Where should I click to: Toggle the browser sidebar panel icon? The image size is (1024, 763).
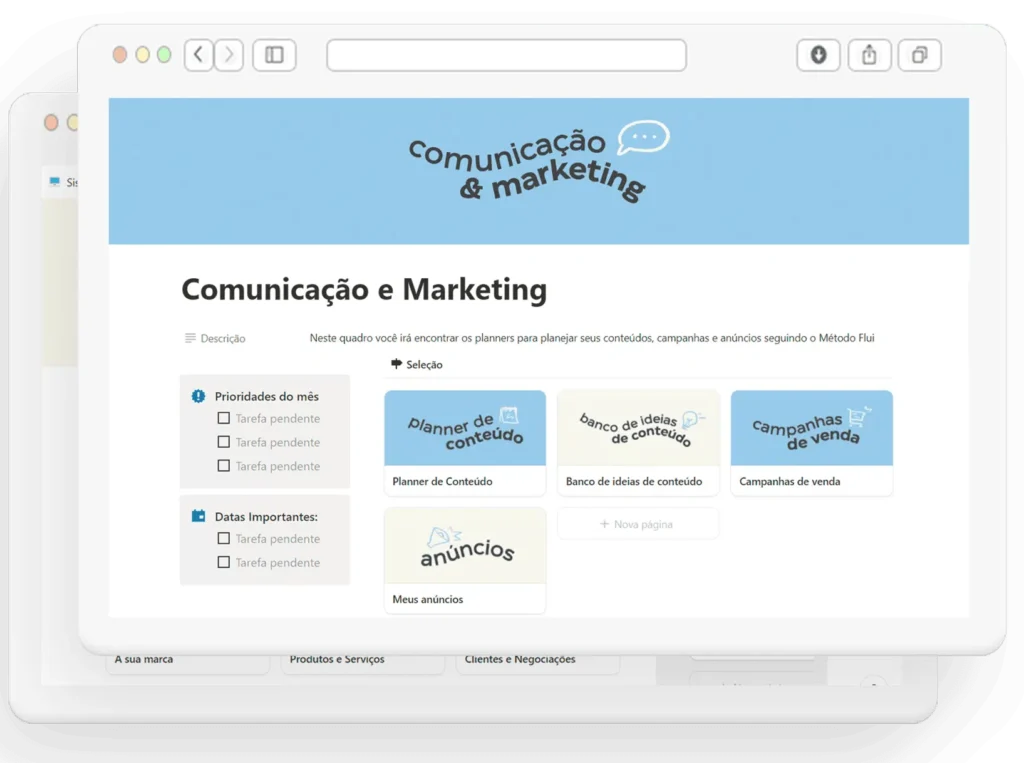click(x=274, y=55)
